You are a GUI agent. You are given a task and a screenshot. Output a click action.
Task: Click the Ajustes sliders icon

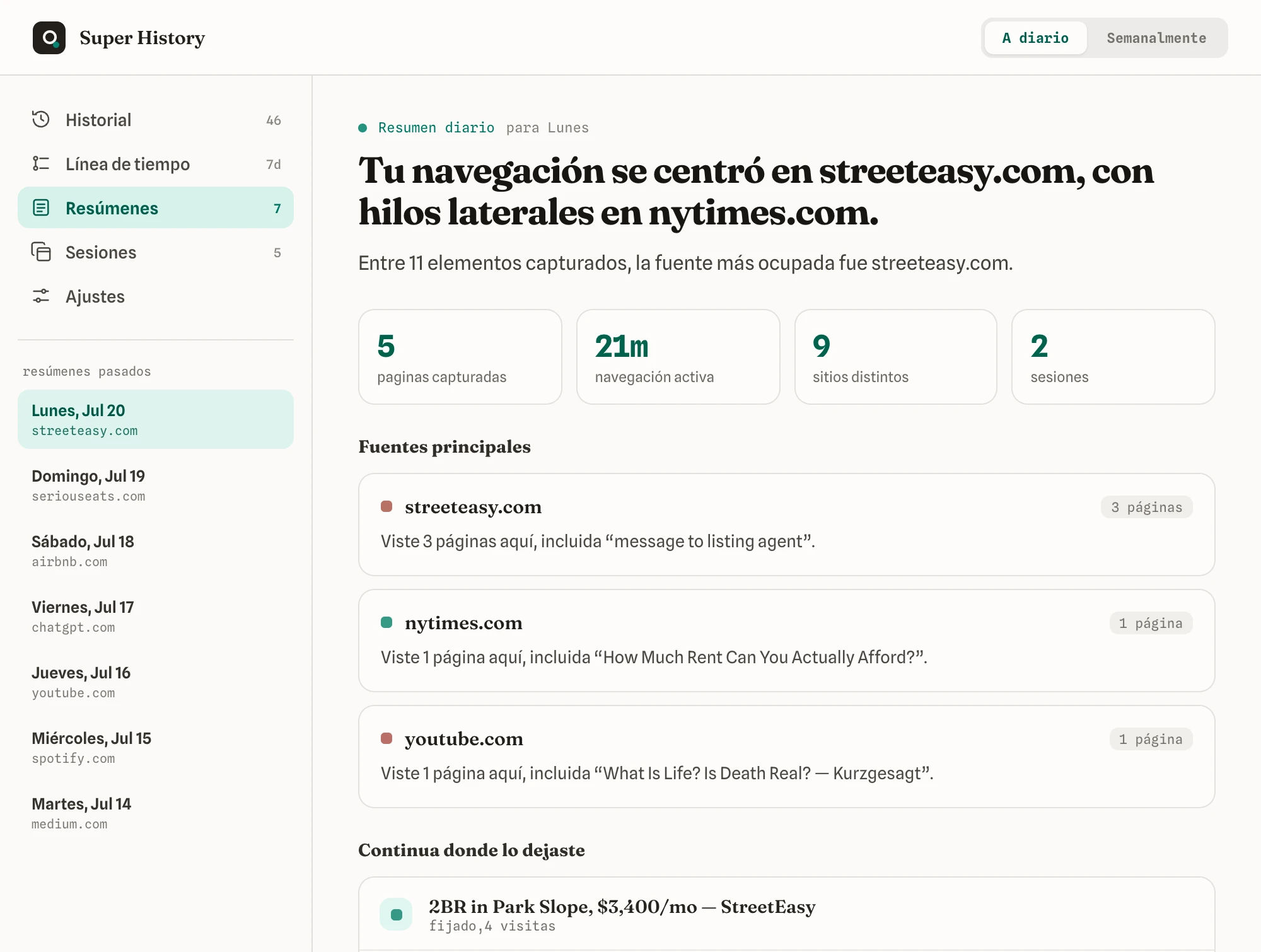pyautogui.click(x=41, y=296)
